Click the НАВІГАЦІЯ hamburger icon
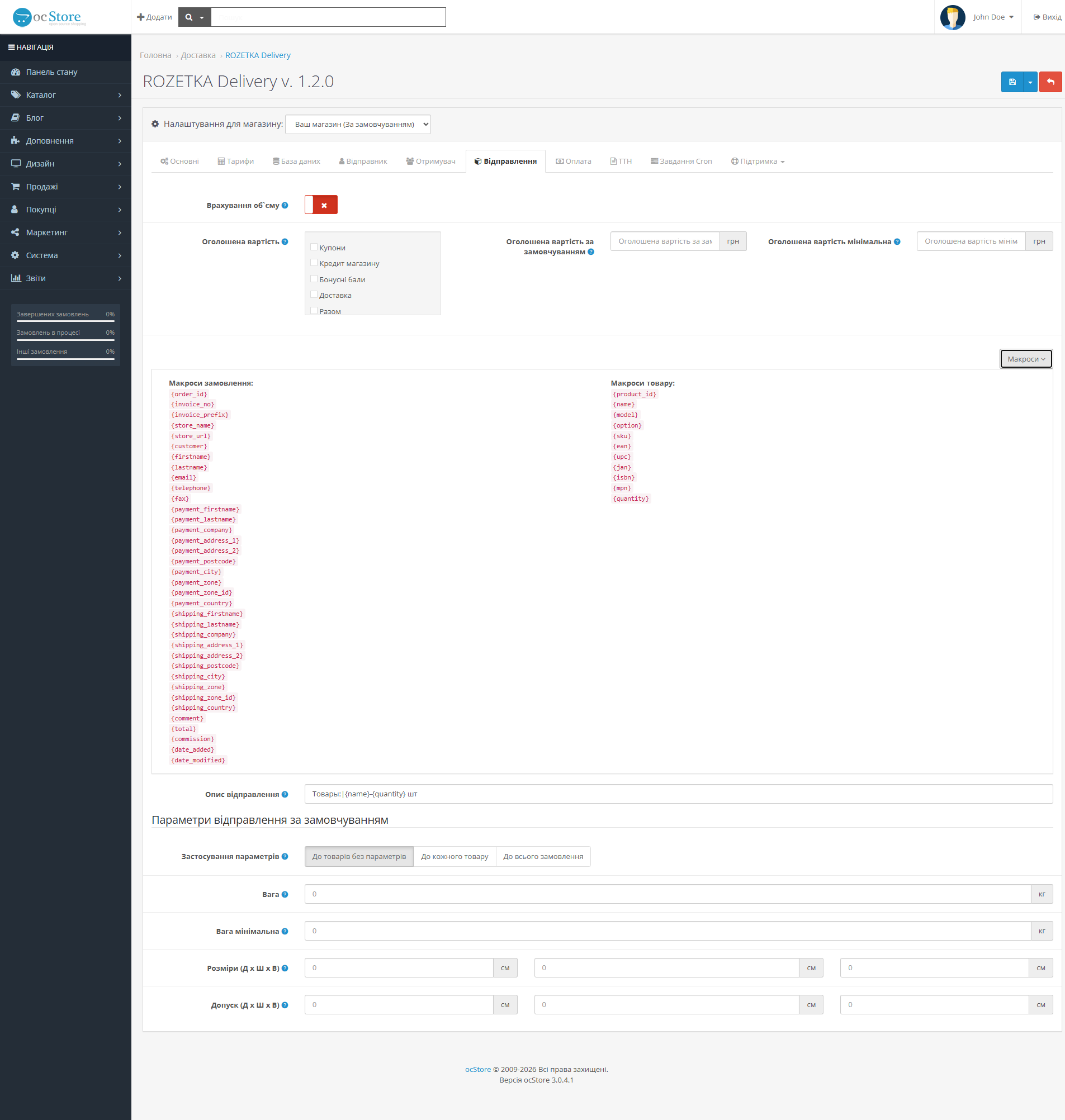 point(11,47)
